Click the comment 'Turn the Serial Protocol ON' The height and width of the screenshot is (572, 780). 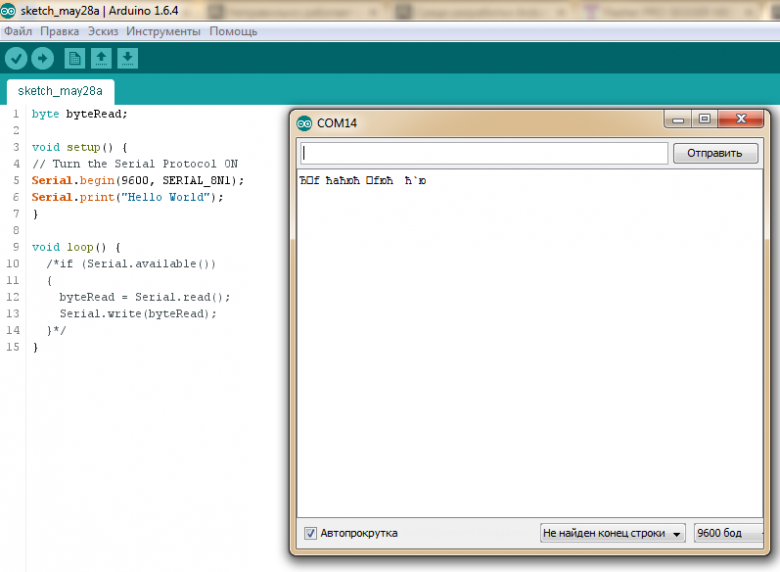click(145, 164)
